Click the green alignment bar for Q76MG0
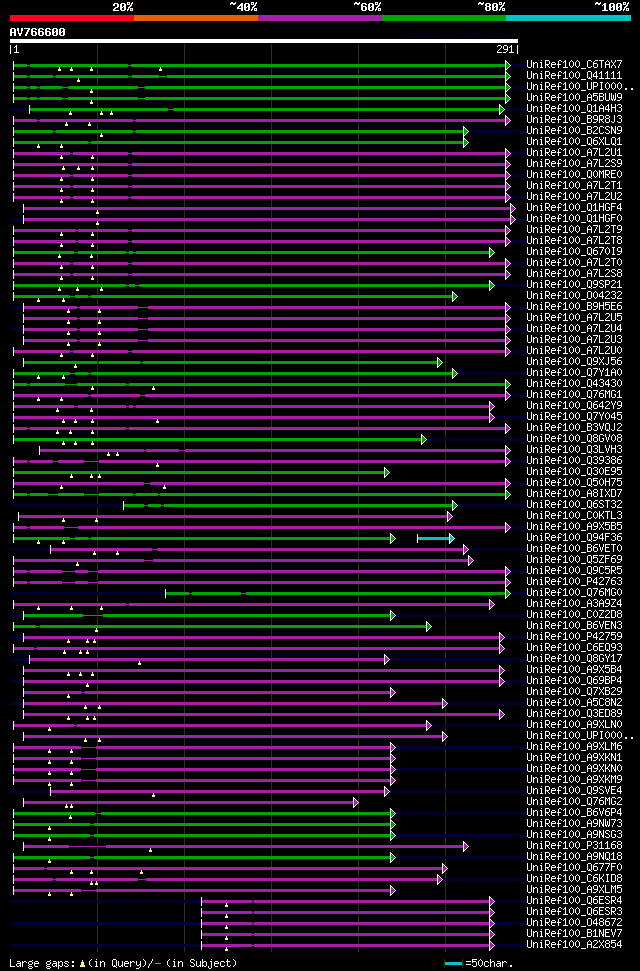The height and width of the screenshot is (971, 640). click(338, 593)
